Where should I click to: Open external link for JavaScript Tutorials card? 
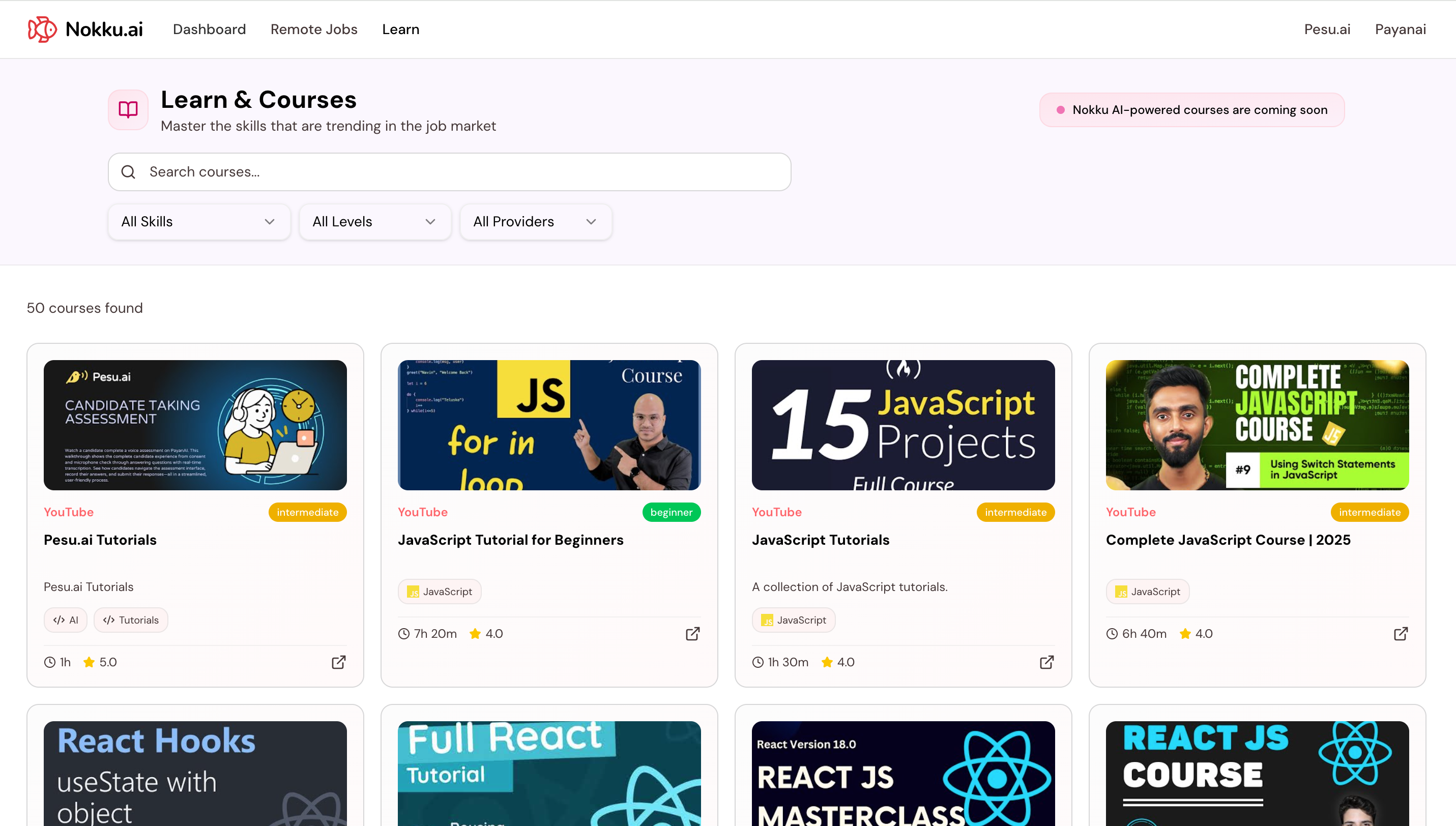(1047, 662)
